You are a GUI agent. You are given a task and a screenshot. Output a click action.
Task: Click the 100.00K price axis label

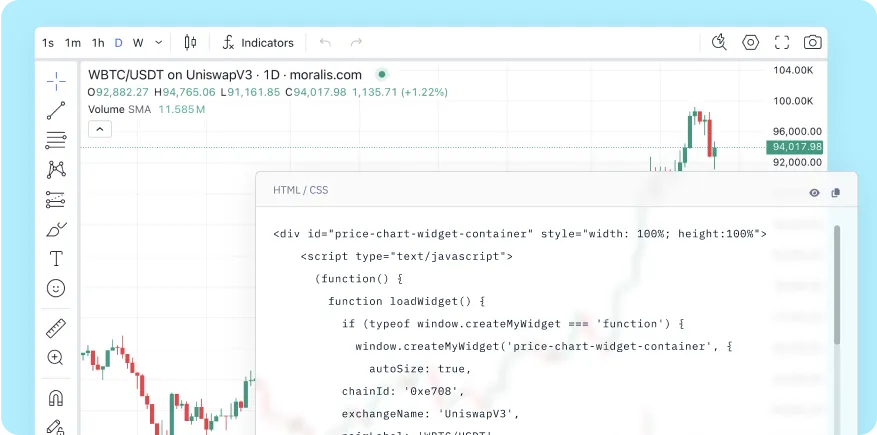793,101
